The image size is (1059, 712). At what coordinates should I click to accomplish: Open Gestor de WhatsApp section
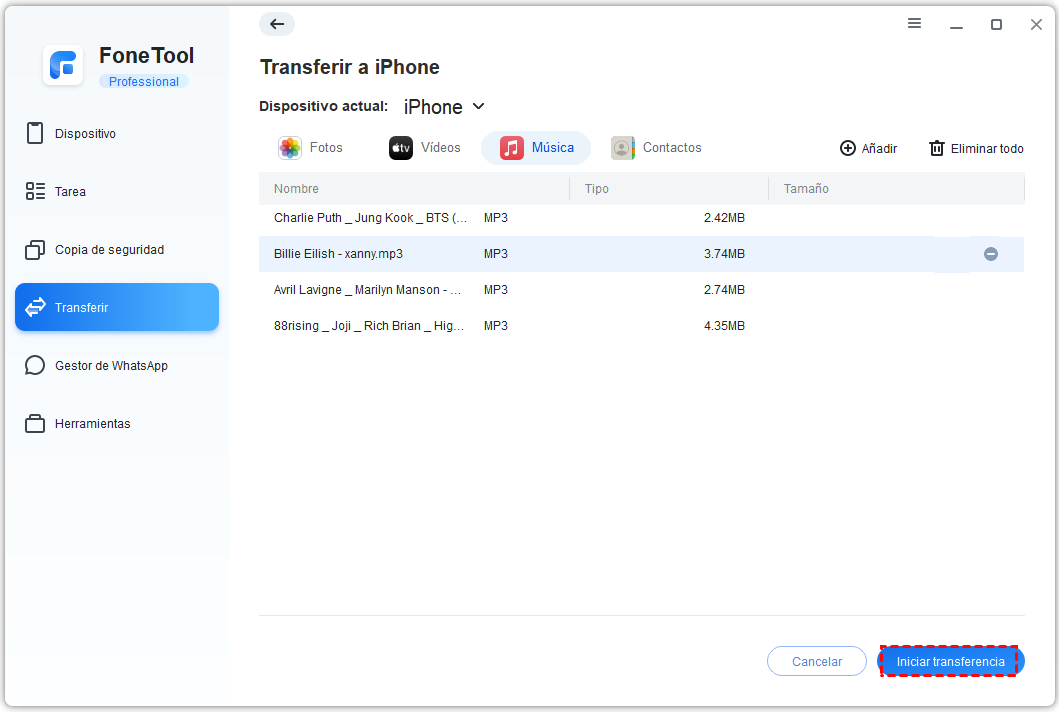click(x=111, y=366)
